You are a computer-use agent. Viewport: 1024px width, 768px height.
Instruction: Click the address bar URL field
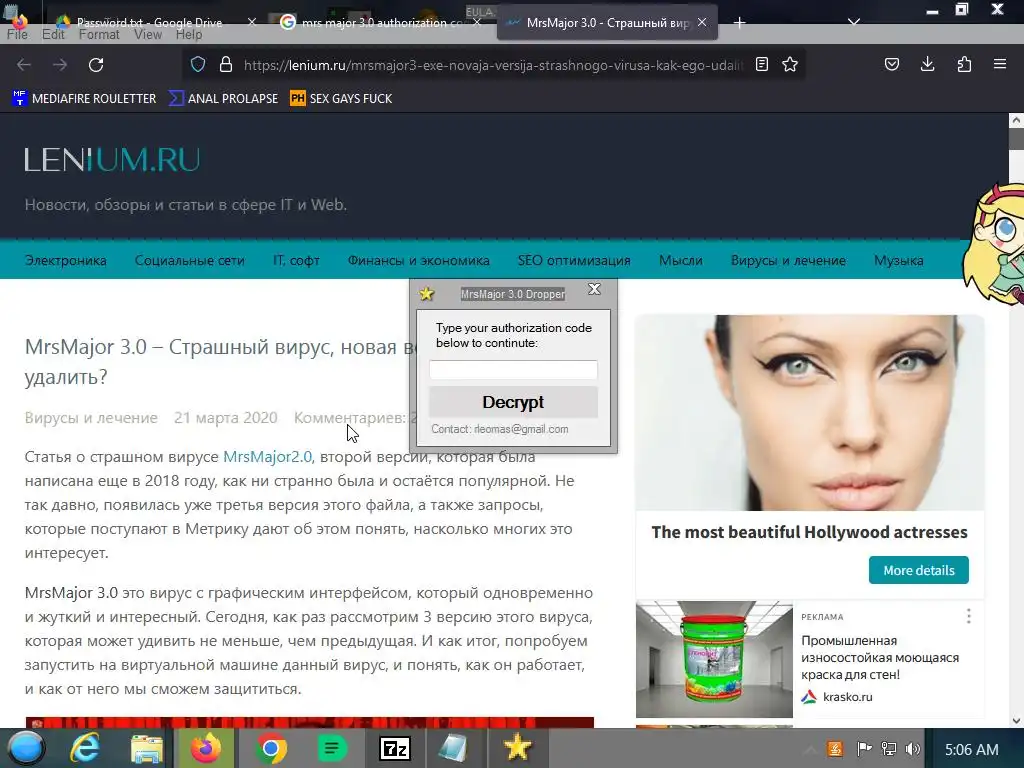click(x=493, y=65)
